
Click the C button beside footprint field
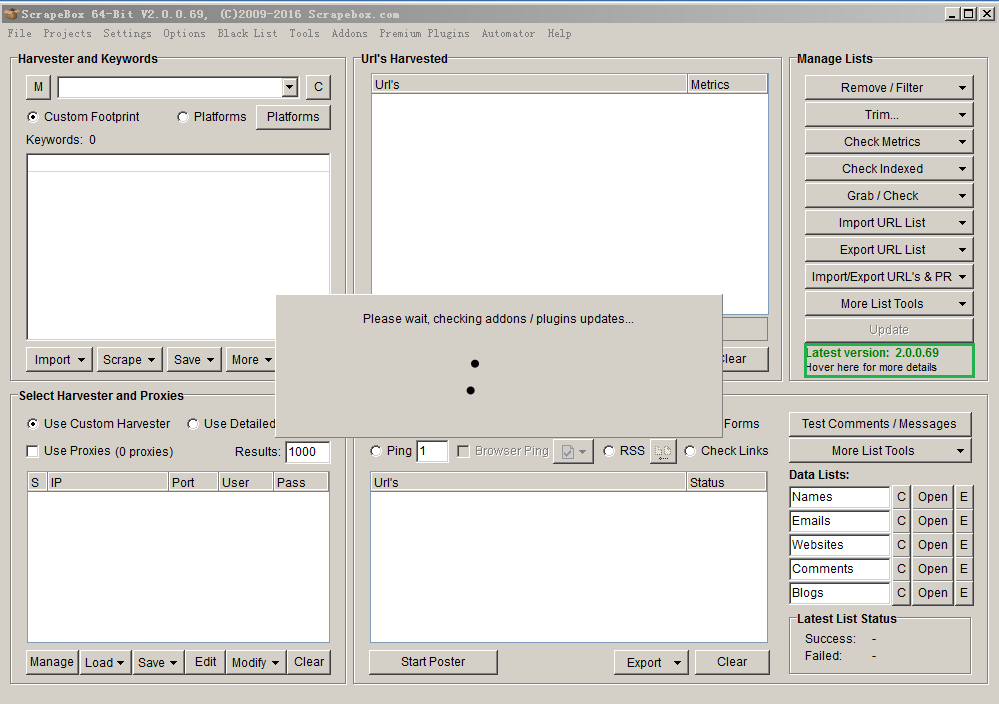319,87
